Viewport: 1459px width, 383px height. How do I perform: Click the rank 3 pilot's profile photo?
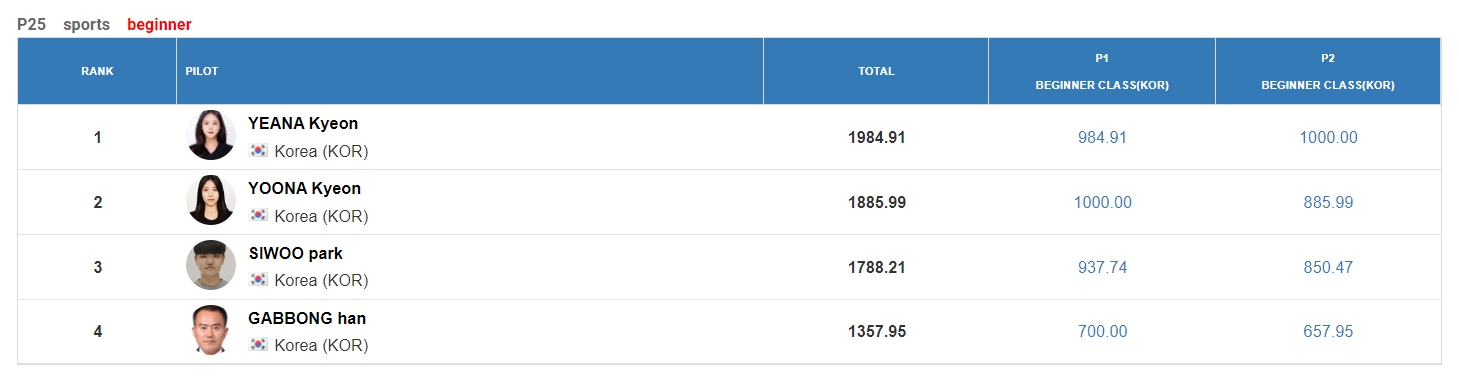pyautogui.click(x=211, y=265)
